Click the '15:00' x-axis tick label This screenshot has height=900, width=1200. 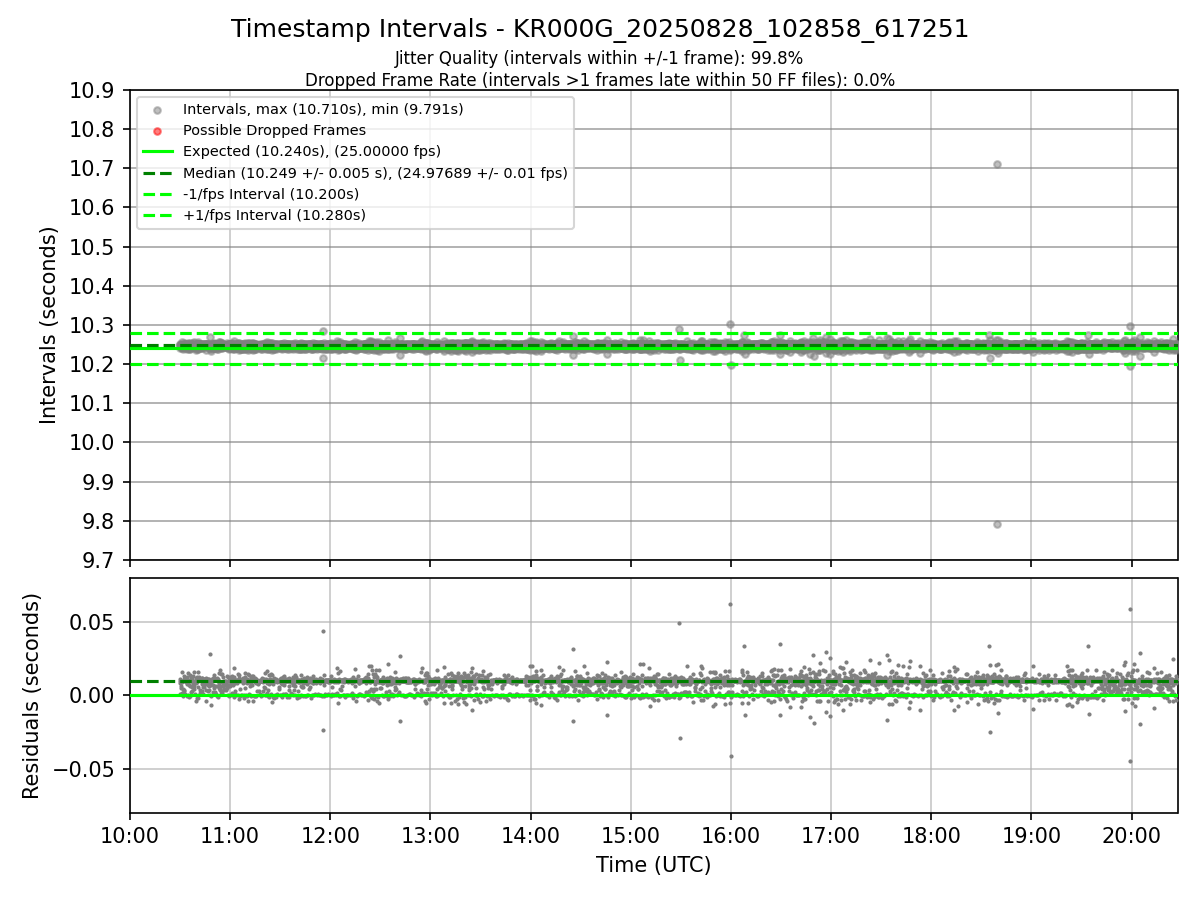pos(631,835)
